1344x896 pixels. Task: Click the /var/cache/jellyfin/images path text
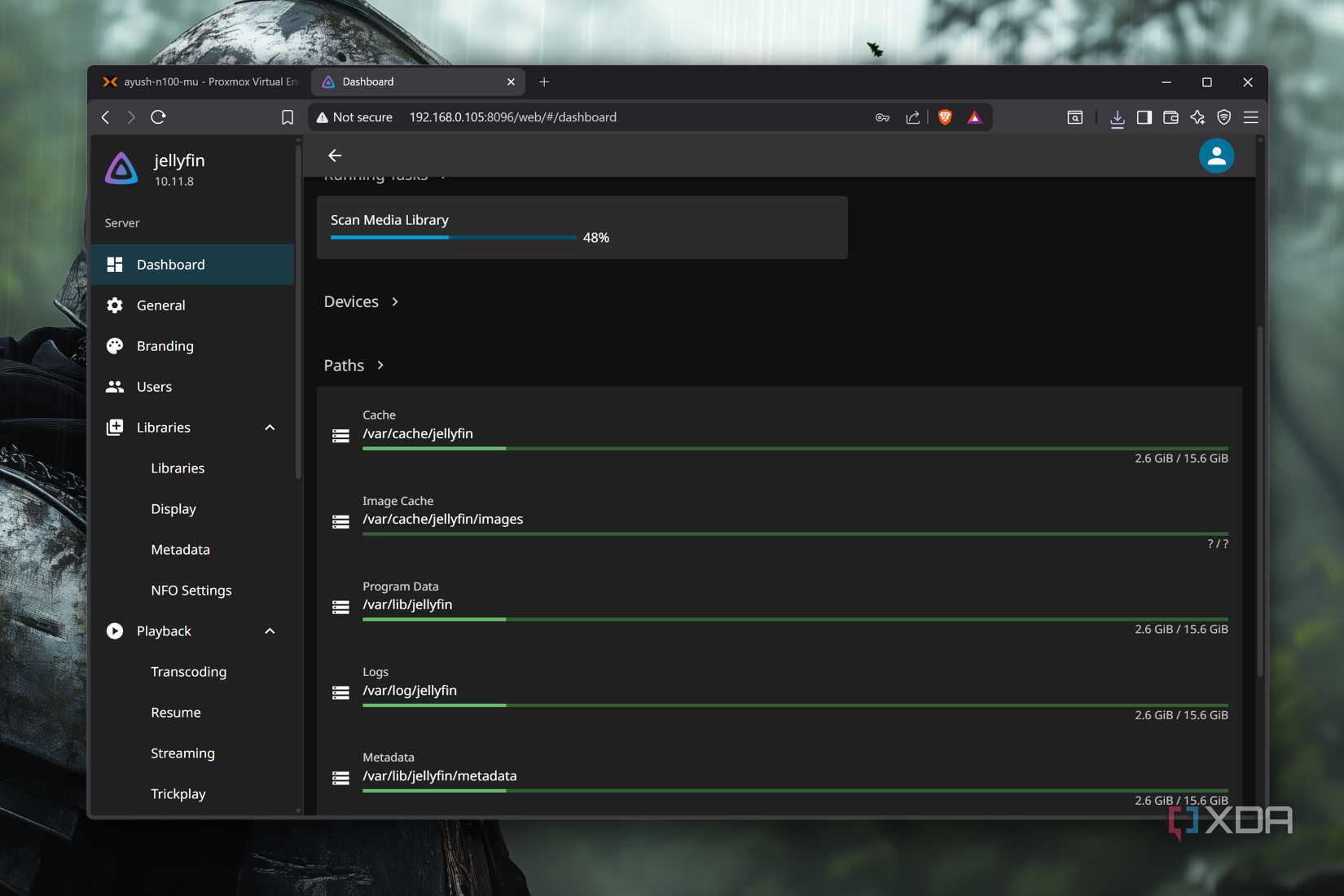tap(442, 519)
